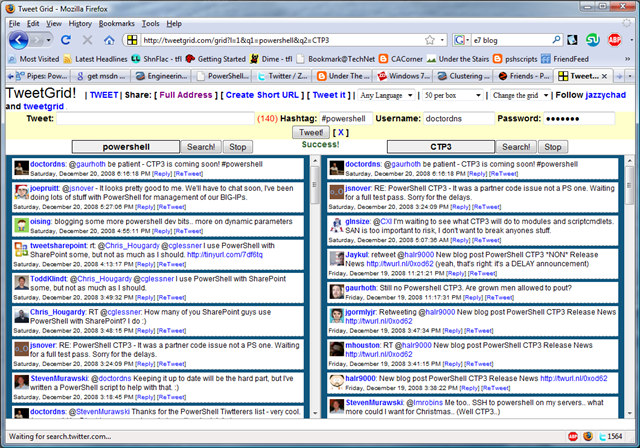Open the back/forward history dropdown arrow
640x448 pixels.
click(49, 40)
